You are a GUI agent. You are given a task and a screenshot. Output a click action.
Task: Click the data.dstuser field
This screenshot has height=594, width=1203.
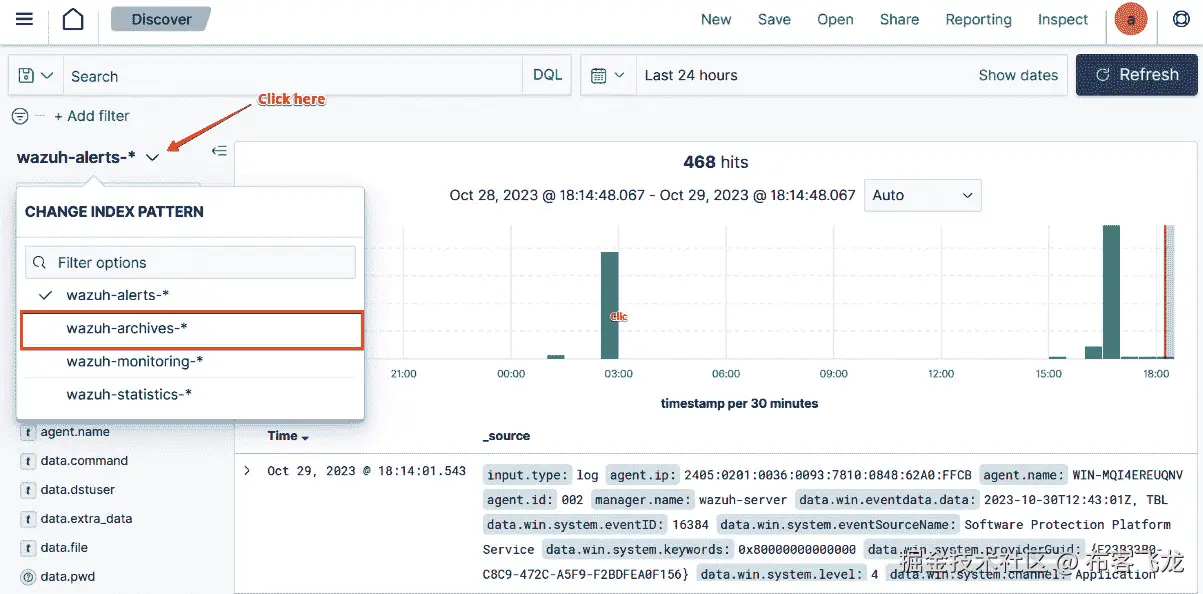point(78,490)
